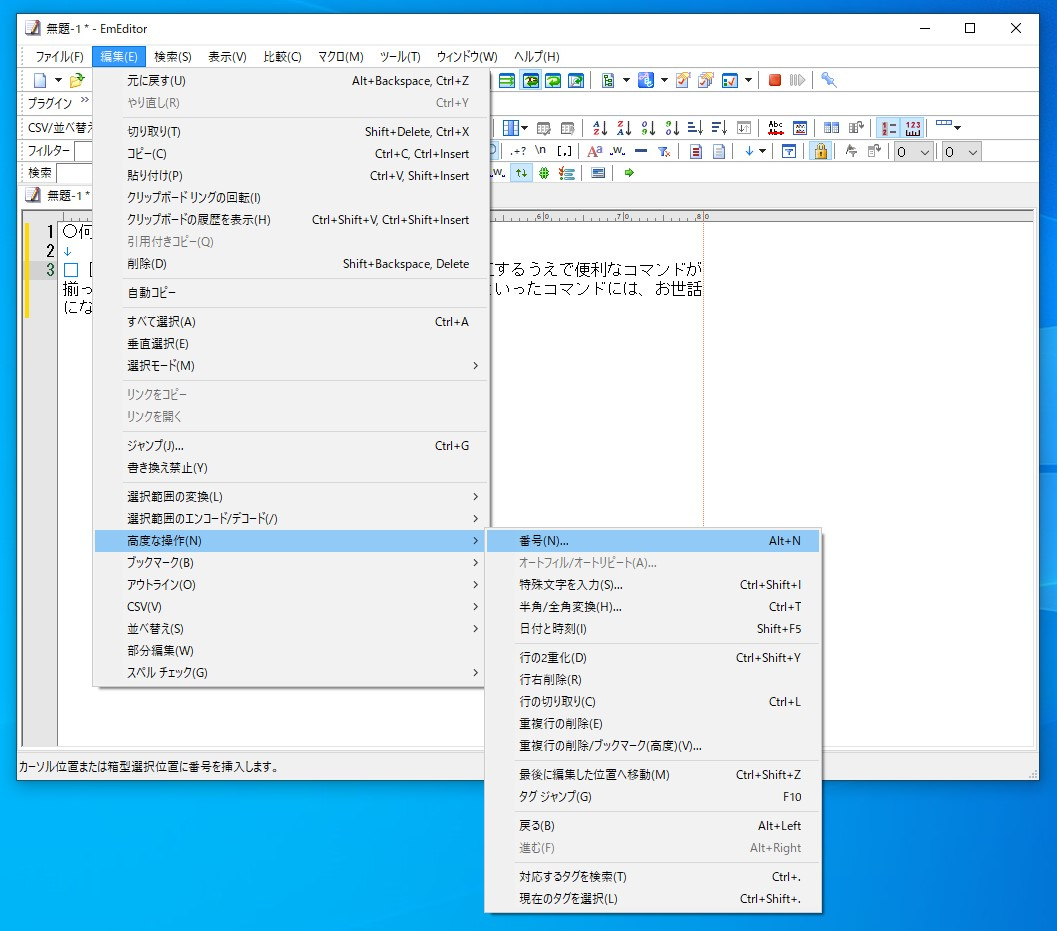Toggle search direction up-down arrows icon

click(x=522, y=173)
